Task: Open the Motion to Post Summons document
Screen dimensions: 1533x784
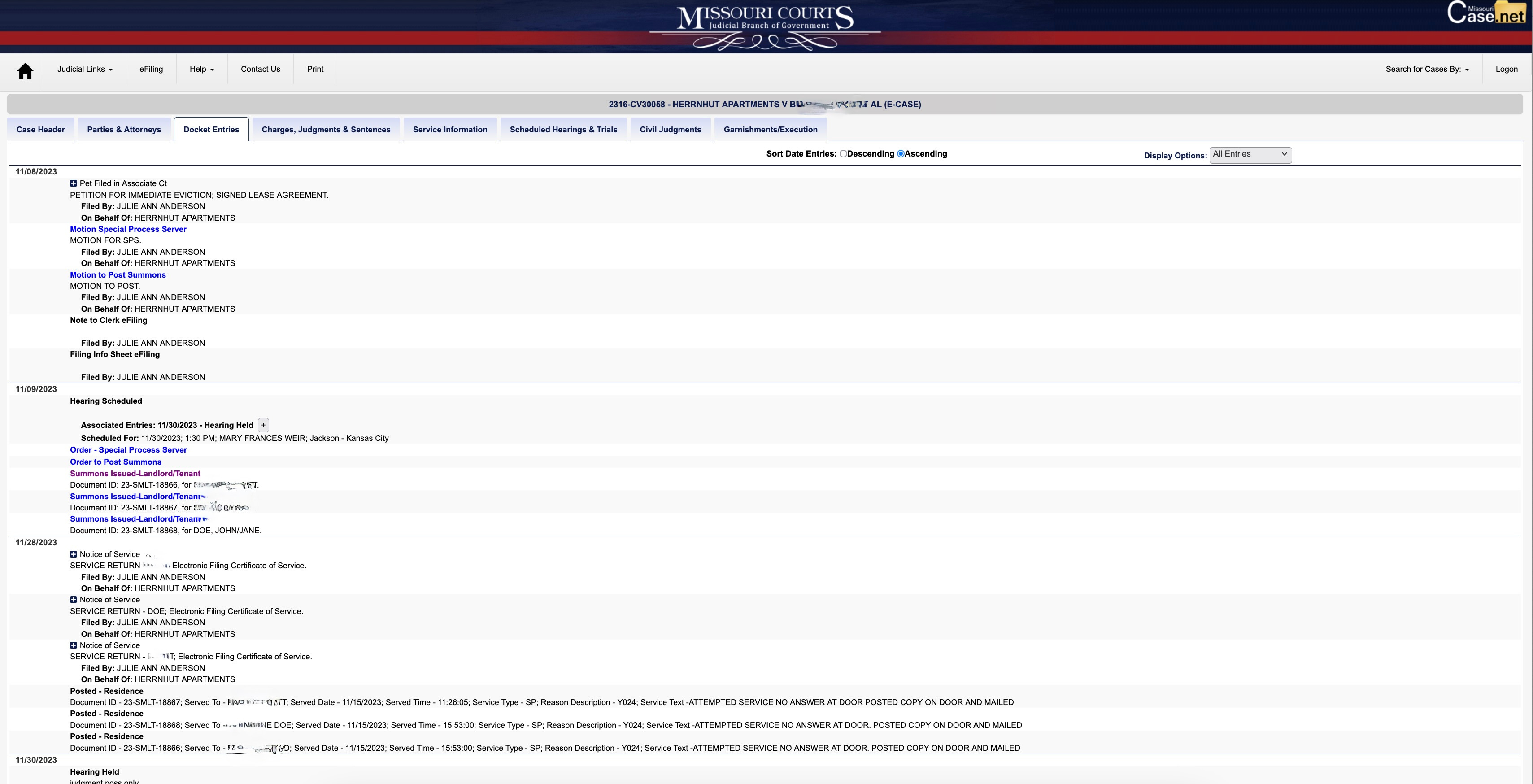Action: tap(118, 275)
